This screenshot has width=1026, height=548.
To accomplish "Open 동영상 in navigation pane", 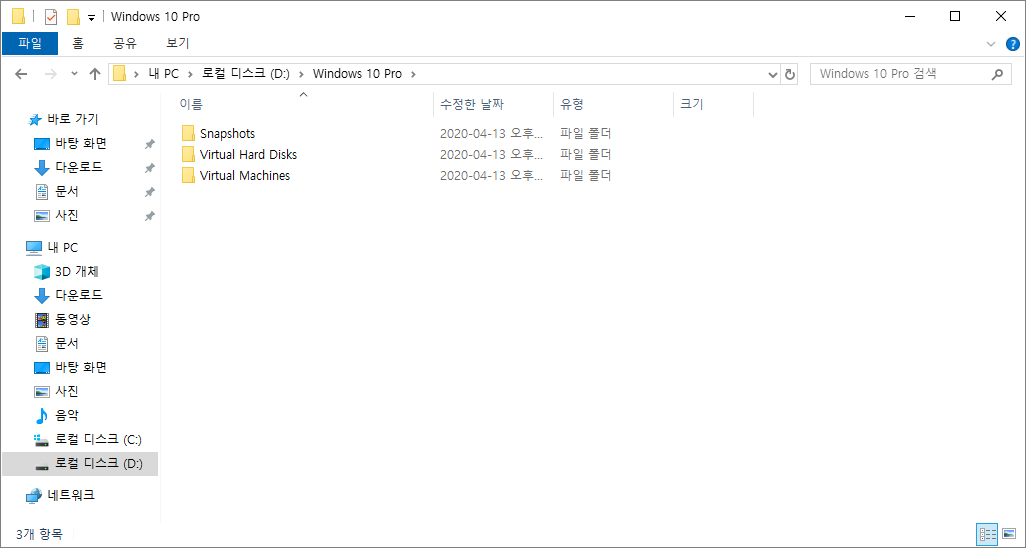I will 73,320.
